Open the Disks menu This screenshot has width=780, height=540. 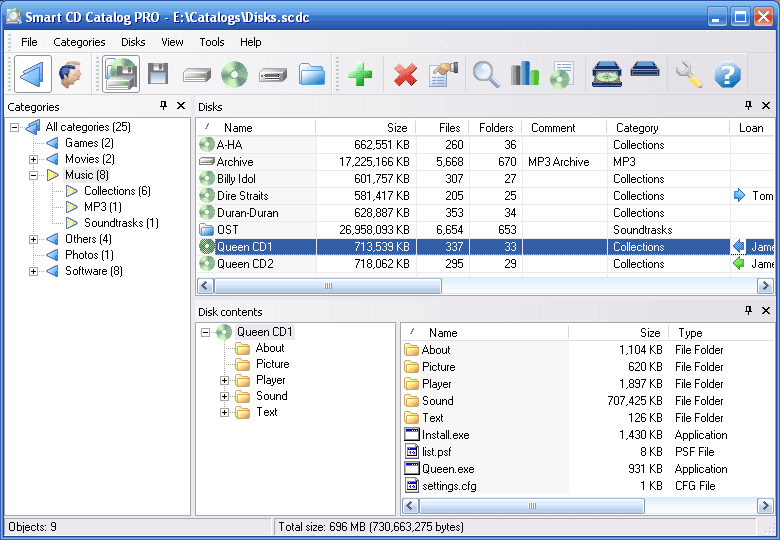133,42
